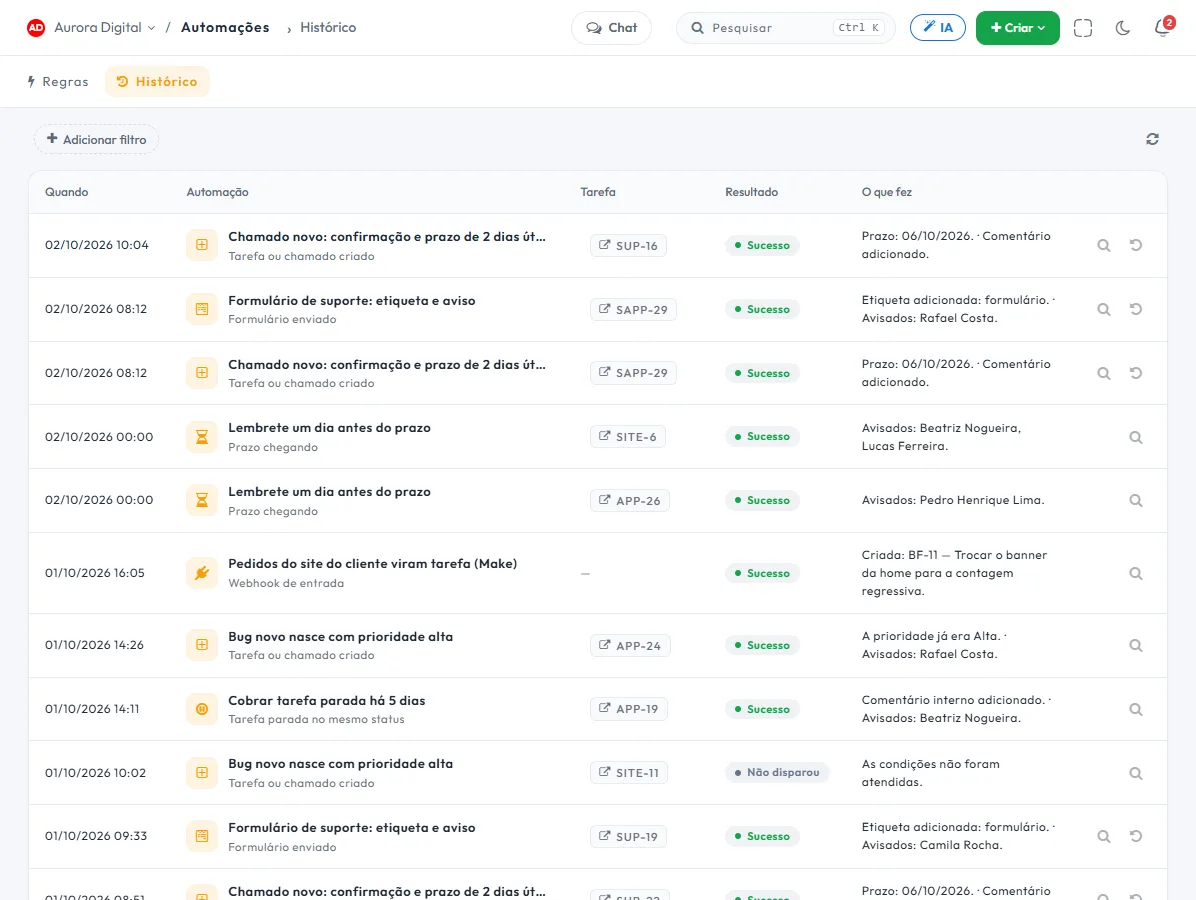
Task: View details of 08:12 Chamado novo run
Action: (x=1104, y=374)
